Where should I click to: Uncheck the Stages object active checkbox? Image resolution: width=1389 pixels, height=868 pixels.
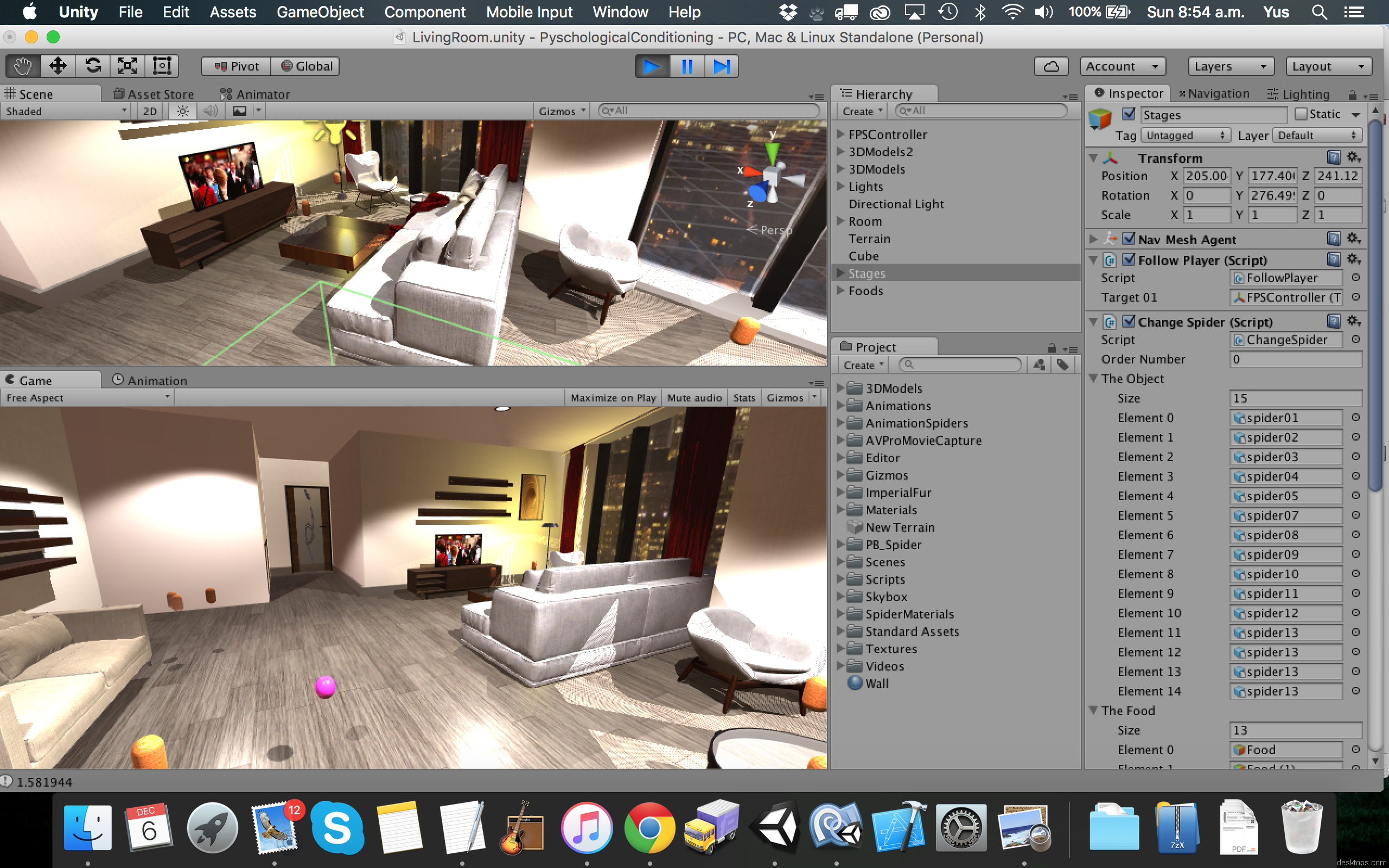pos(1129,114)
